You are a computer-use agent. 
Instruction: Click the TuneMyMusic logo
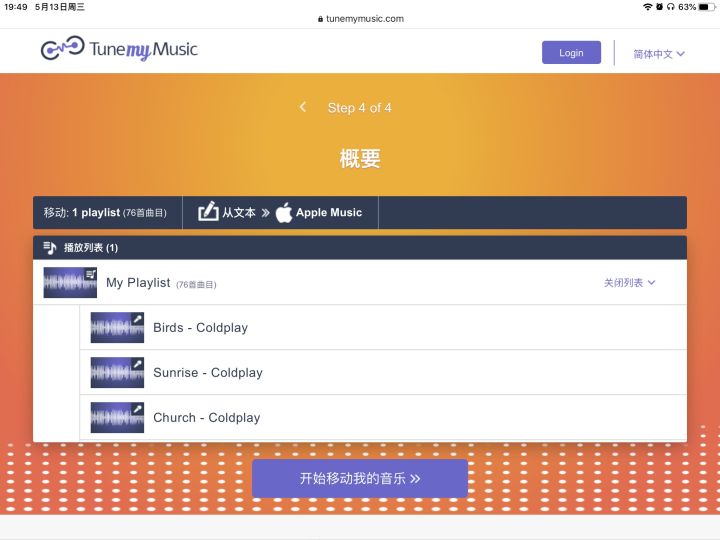click(119, 49)
